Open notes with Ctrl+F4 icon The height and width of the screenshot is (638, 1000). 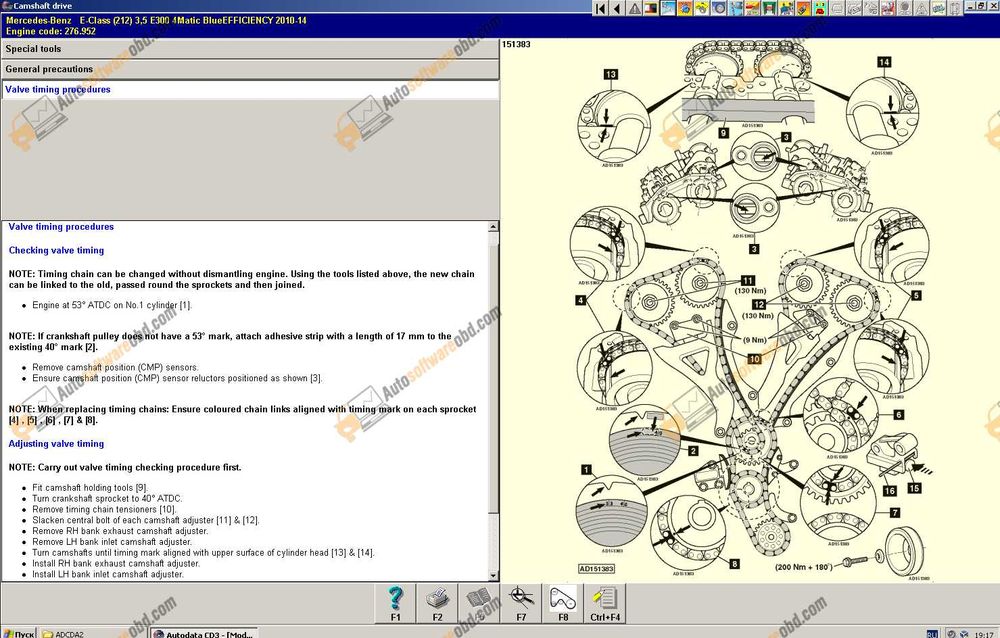pos(605,603)
